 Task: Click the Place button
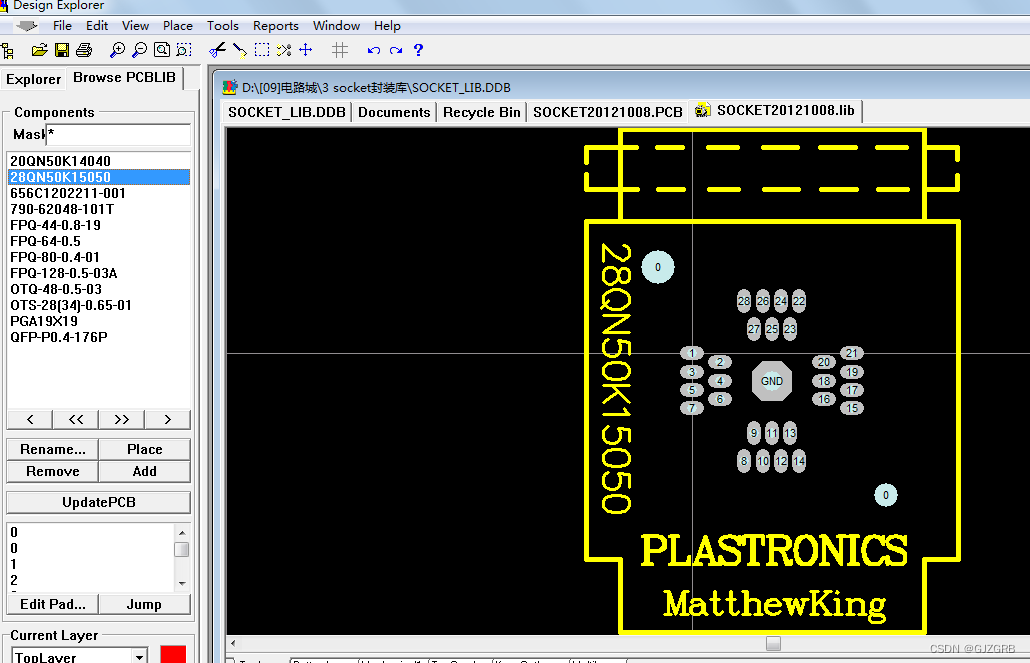(x=145, y=449)
